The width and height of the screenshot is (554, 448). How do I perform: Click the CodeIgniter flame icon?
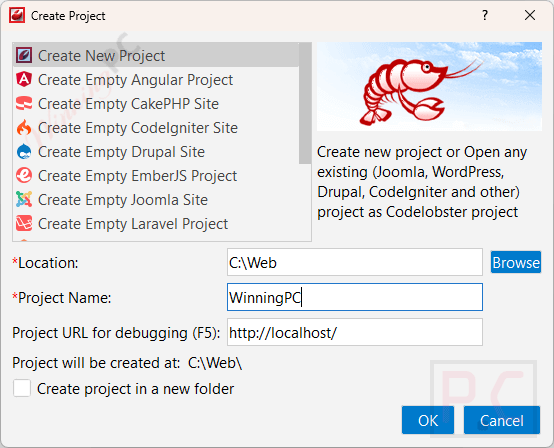pyautogui.click(x=24, y=128)
